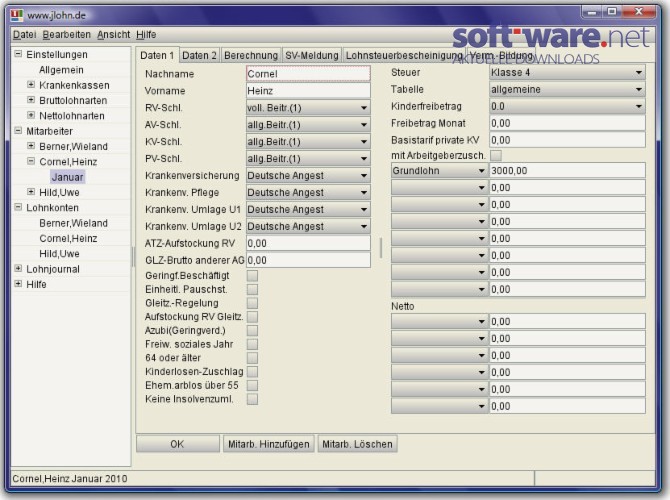
Task: Click the Freibetrag Monat field
Action: 567,123
